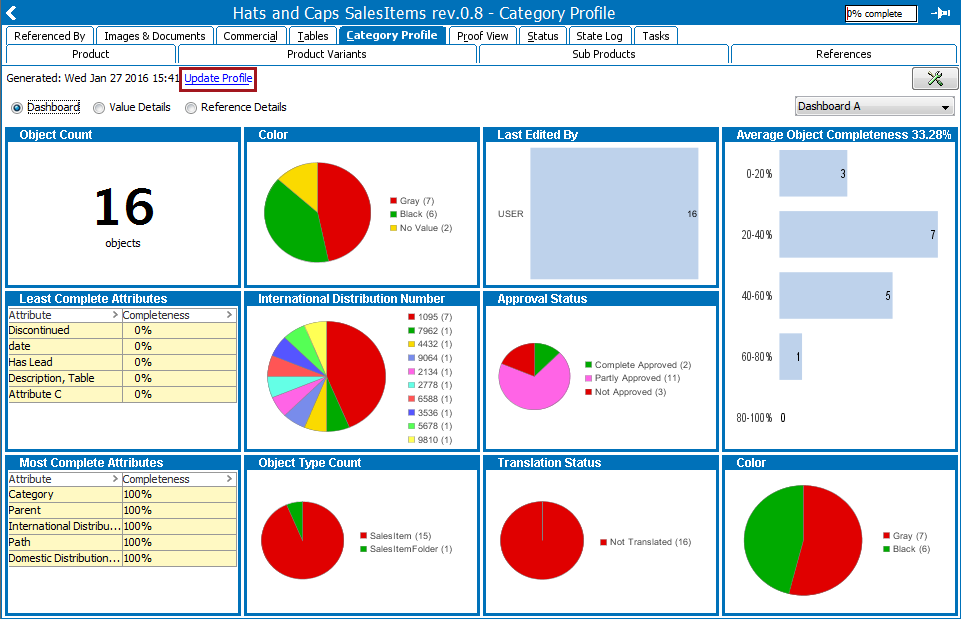The width and height of the screenshot is (961, 619).
Task: Click the percent complete input field
Action: pos(880,14)
